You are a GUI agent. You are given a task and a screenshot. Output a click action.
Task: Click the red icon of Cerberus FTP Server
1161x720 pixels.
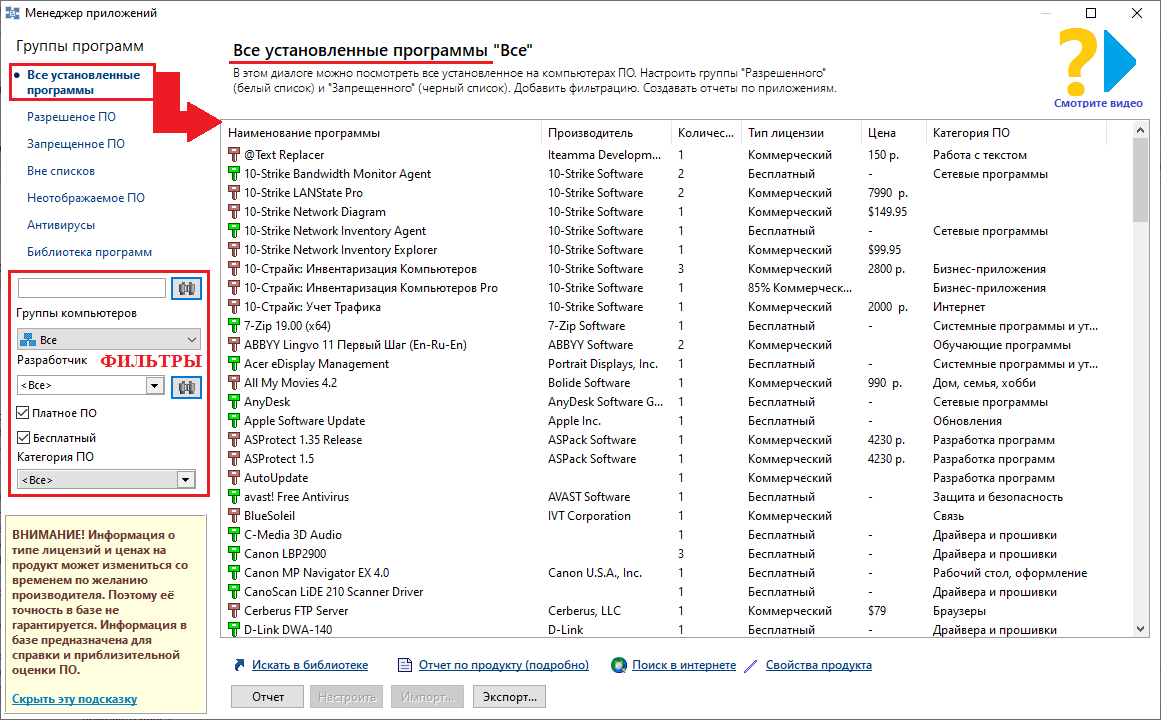coord(234,611)
